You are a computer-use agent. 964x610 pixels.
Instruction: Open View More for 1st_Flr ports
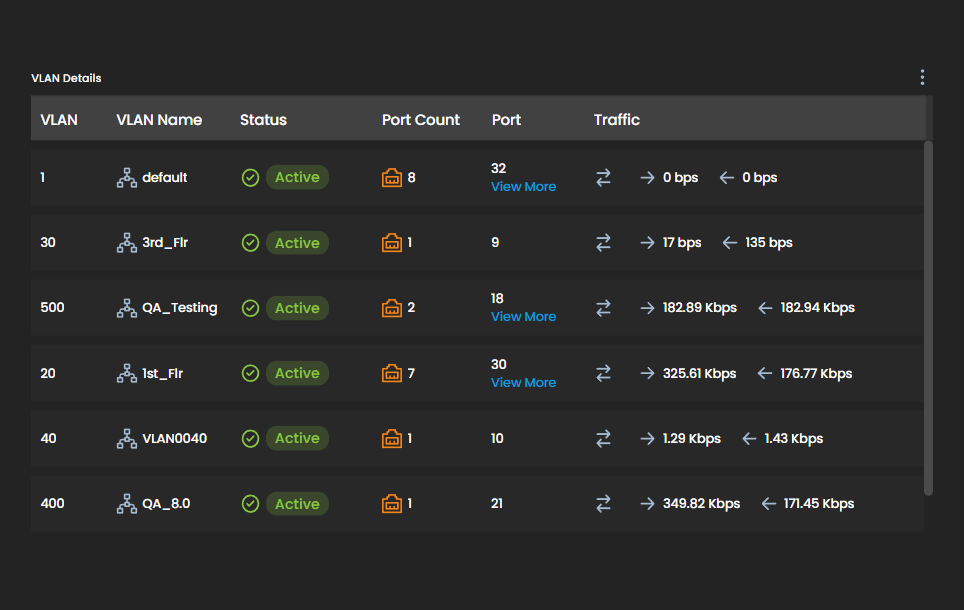pos(523,382)
